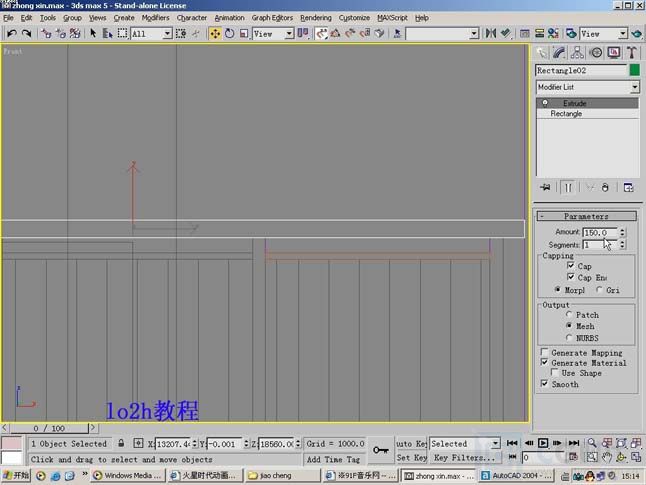Screen dimensions: 646x485
Task: Select the Grid capping radio button
Action: [x=599, y=290]
